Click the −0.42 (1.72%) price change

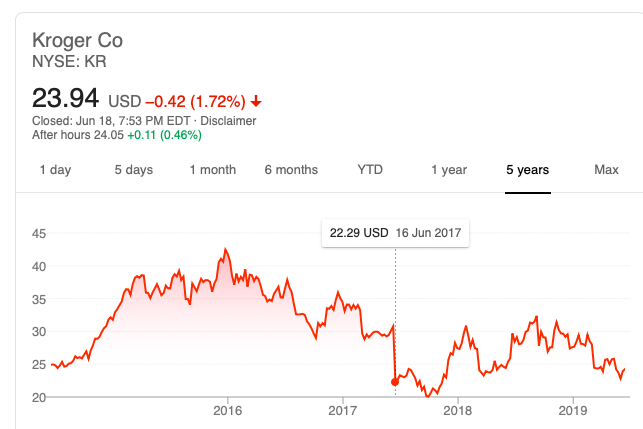coord(196,101)
